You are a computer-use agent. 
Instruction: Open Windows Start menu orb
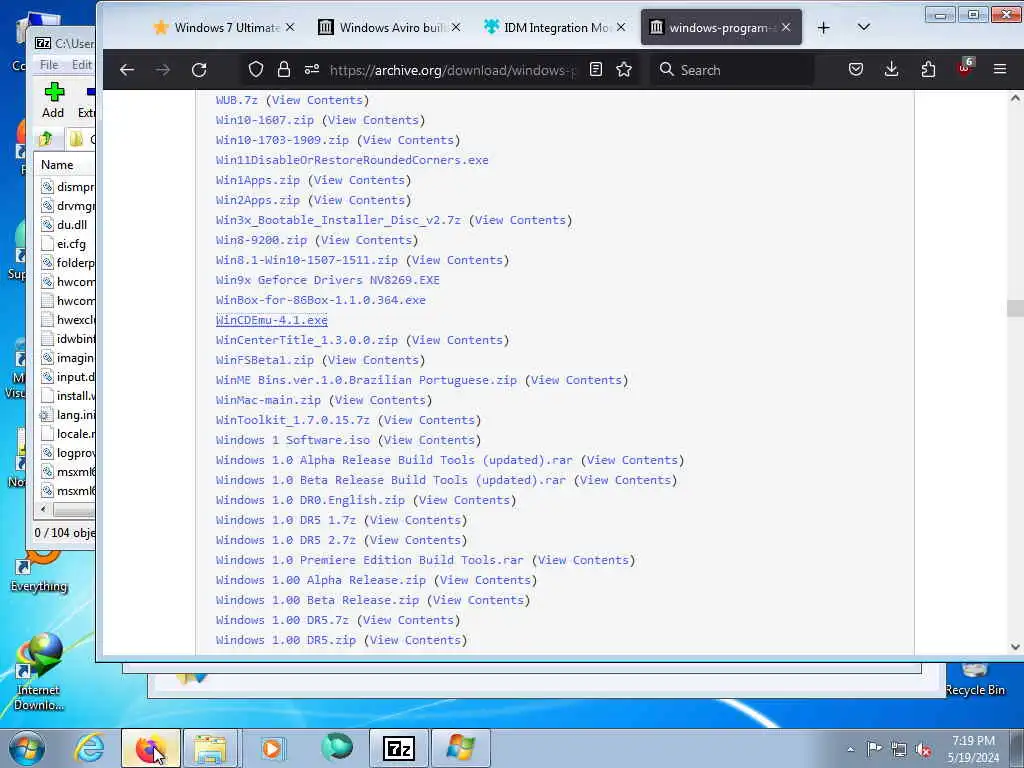27,748
